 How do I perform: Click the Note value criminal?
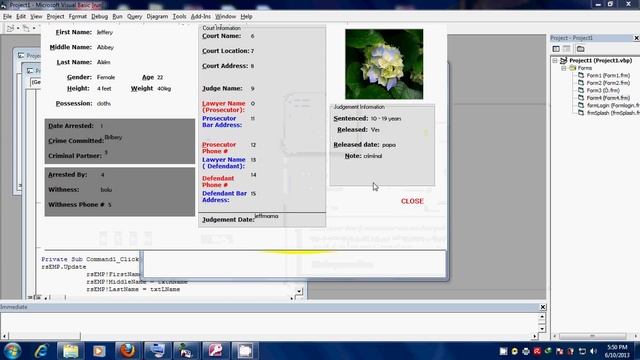coord(373,156)
